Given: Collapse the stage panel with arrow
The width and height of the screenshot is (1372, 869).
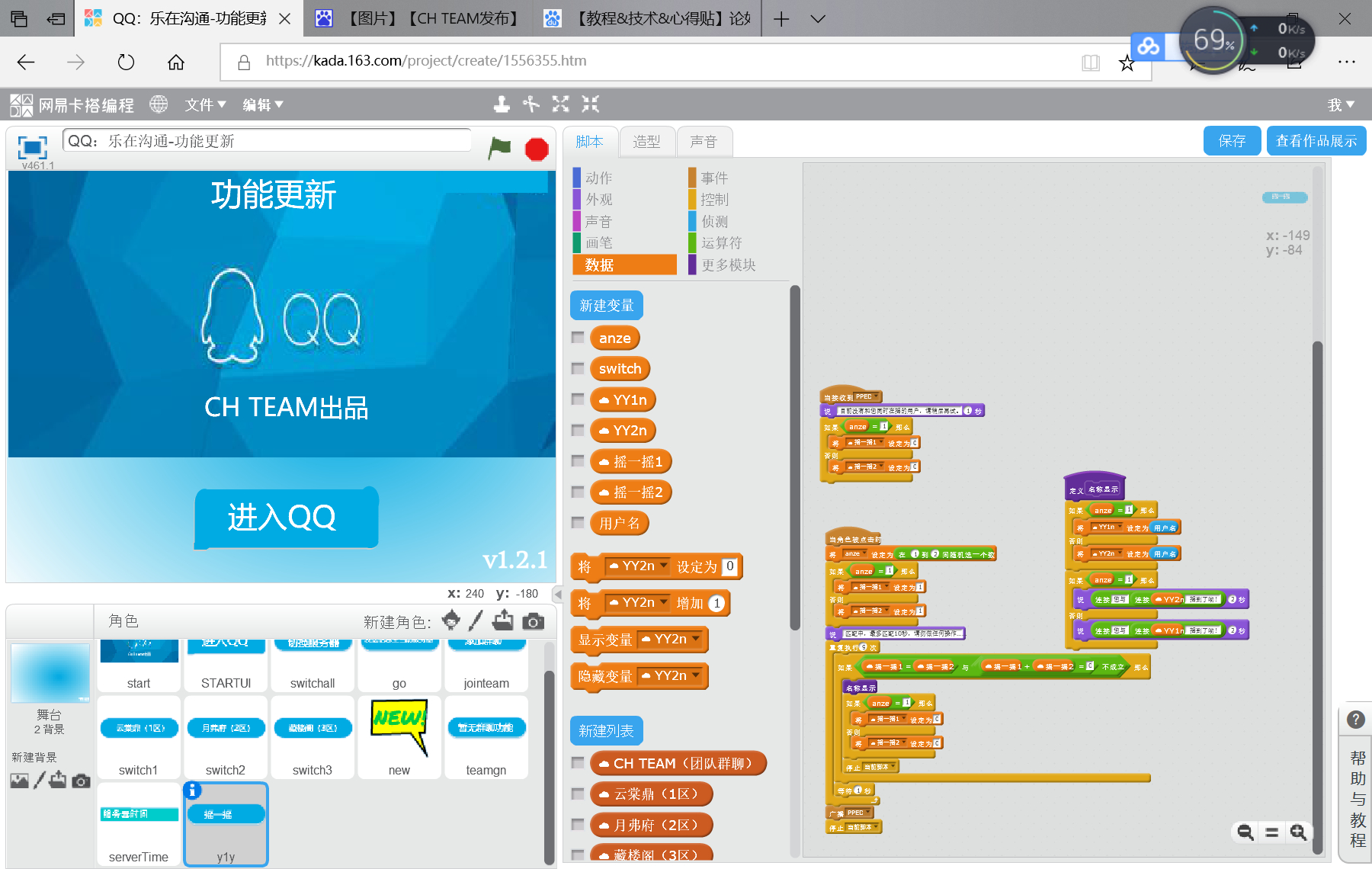Looking at the screenshot, I should [558, 595].
